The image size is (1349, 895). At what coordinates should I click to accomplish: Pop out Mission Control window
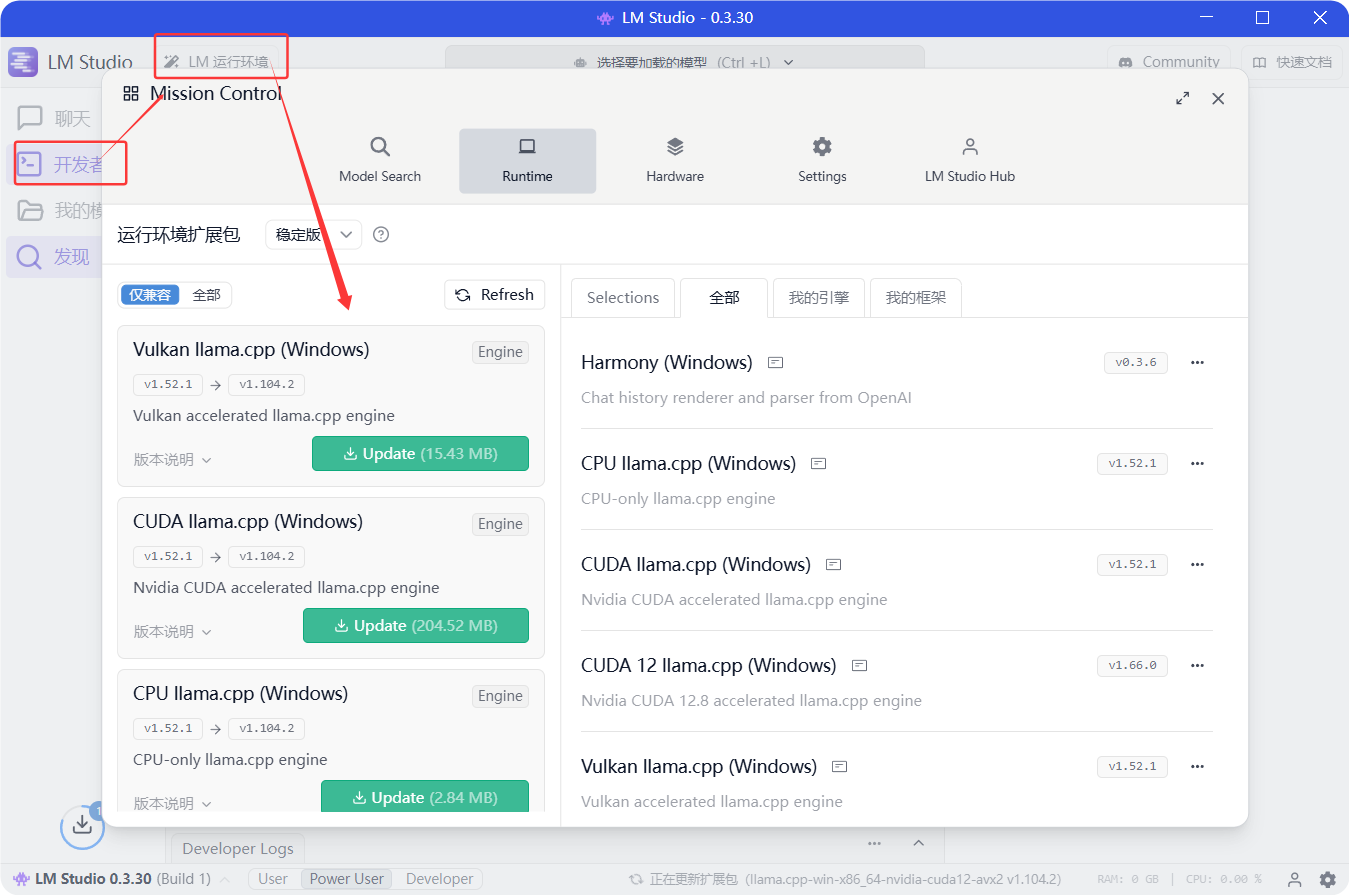tap(1183, 98)
